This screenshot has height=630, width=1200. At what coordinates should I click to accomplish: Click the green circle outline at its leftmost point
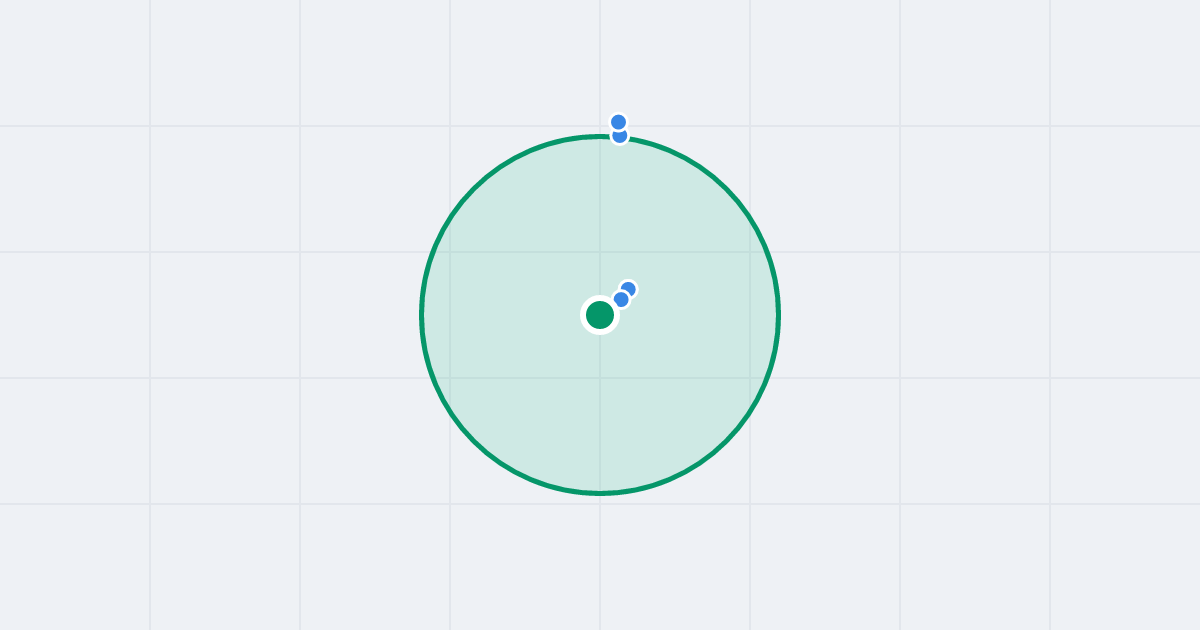[x=422, y=315]
